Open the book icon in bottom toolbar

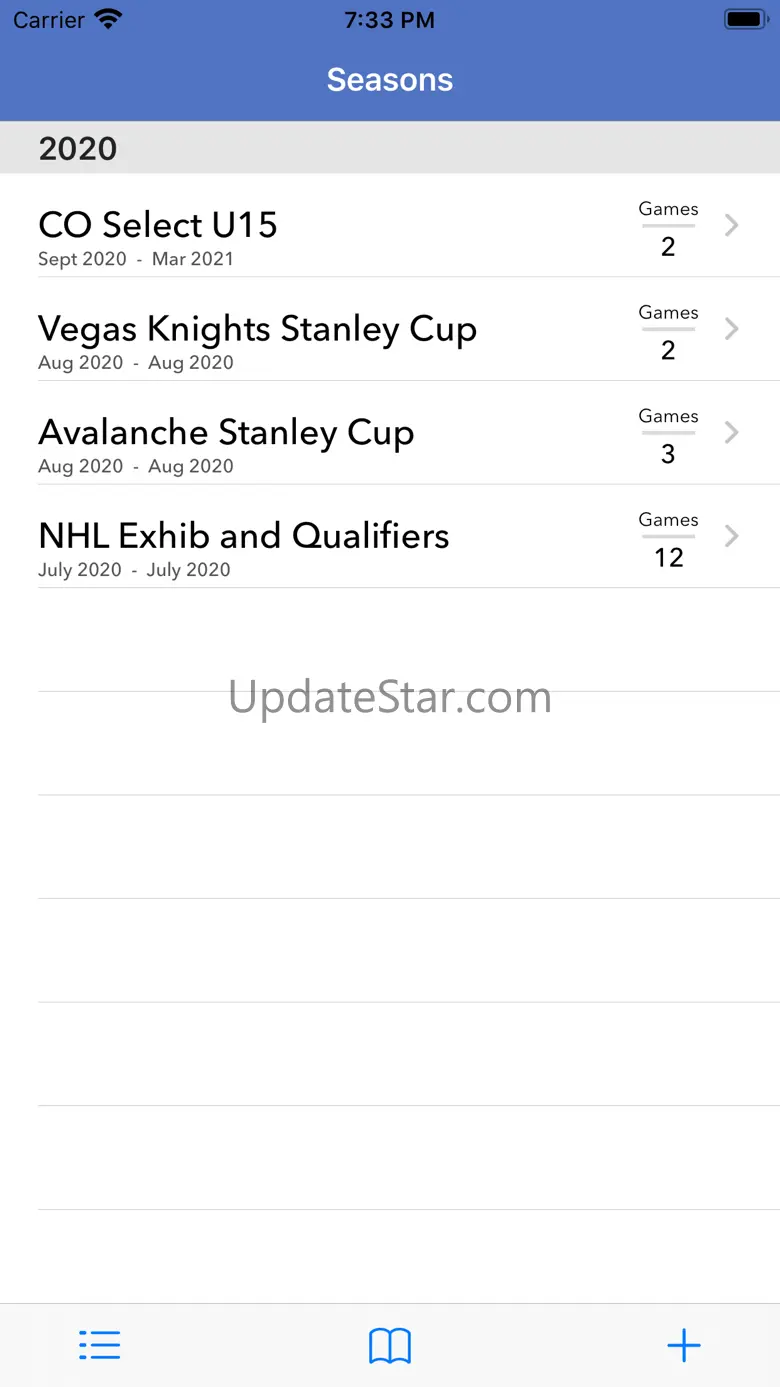coord(389,1346)
